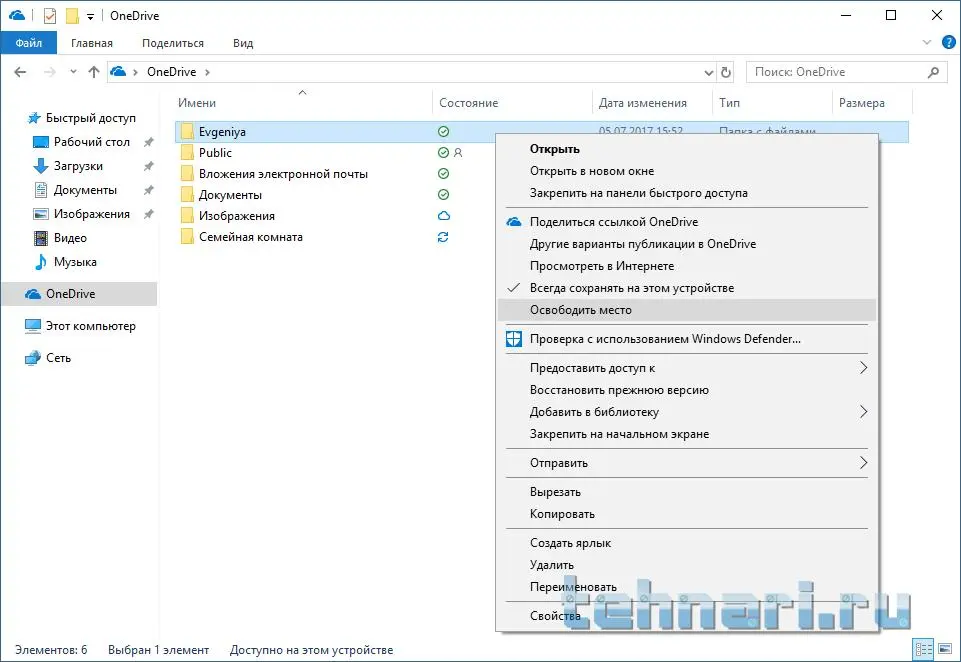Switch to details view in status bar
The width and height of the screenshot is (961, 662).
click(922, 650)
